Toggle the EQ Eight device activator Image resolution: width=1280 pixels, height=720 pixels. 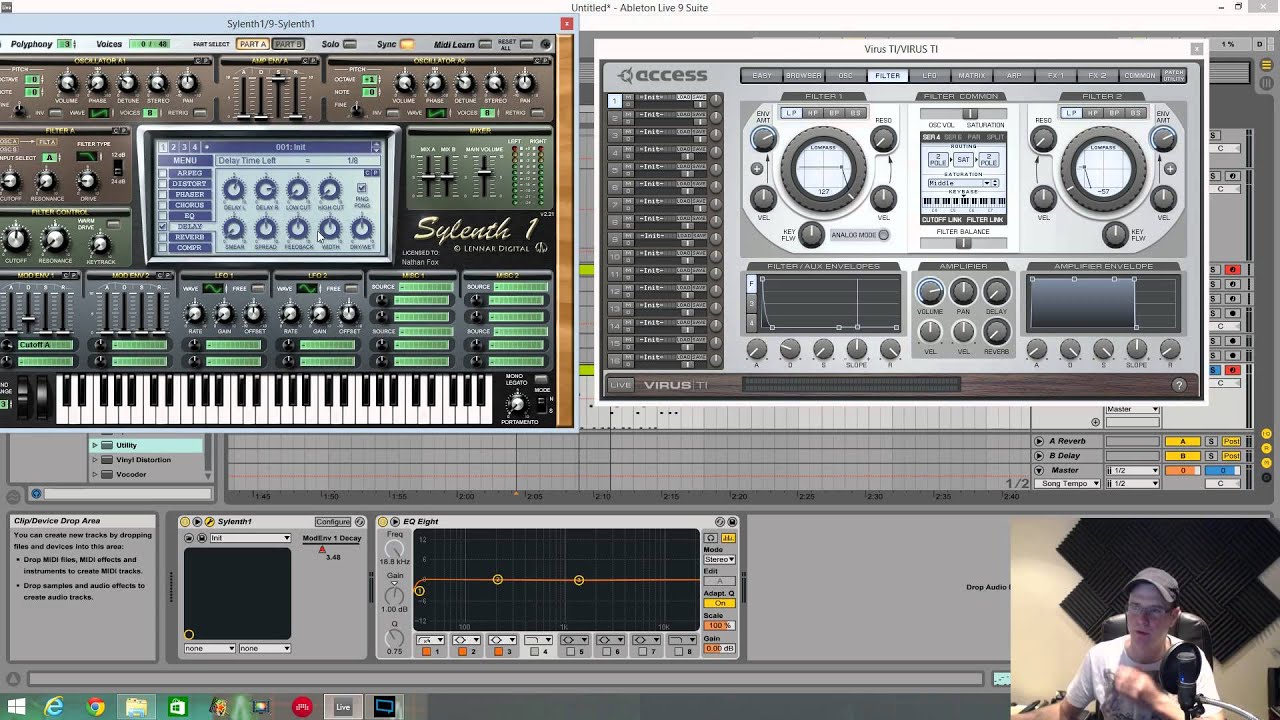[x=383, y=521]
